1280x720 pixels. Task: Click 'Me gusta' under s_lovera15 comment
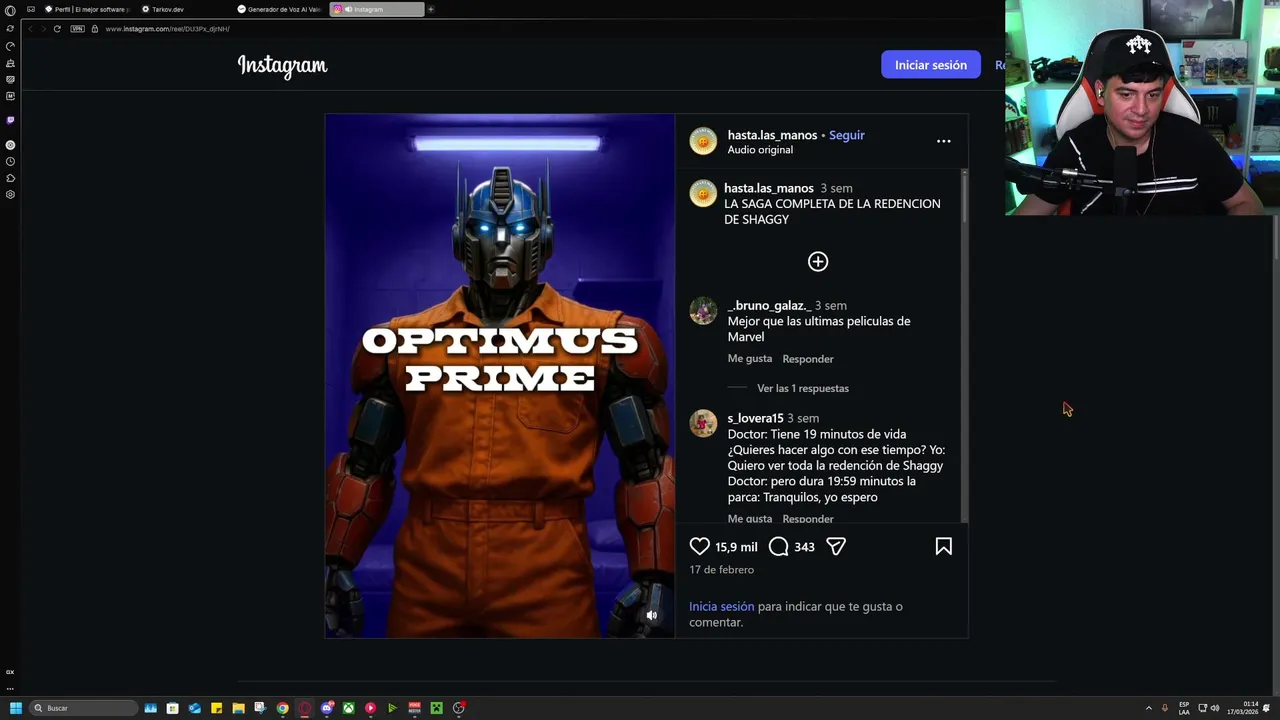(x=750, y=518)
